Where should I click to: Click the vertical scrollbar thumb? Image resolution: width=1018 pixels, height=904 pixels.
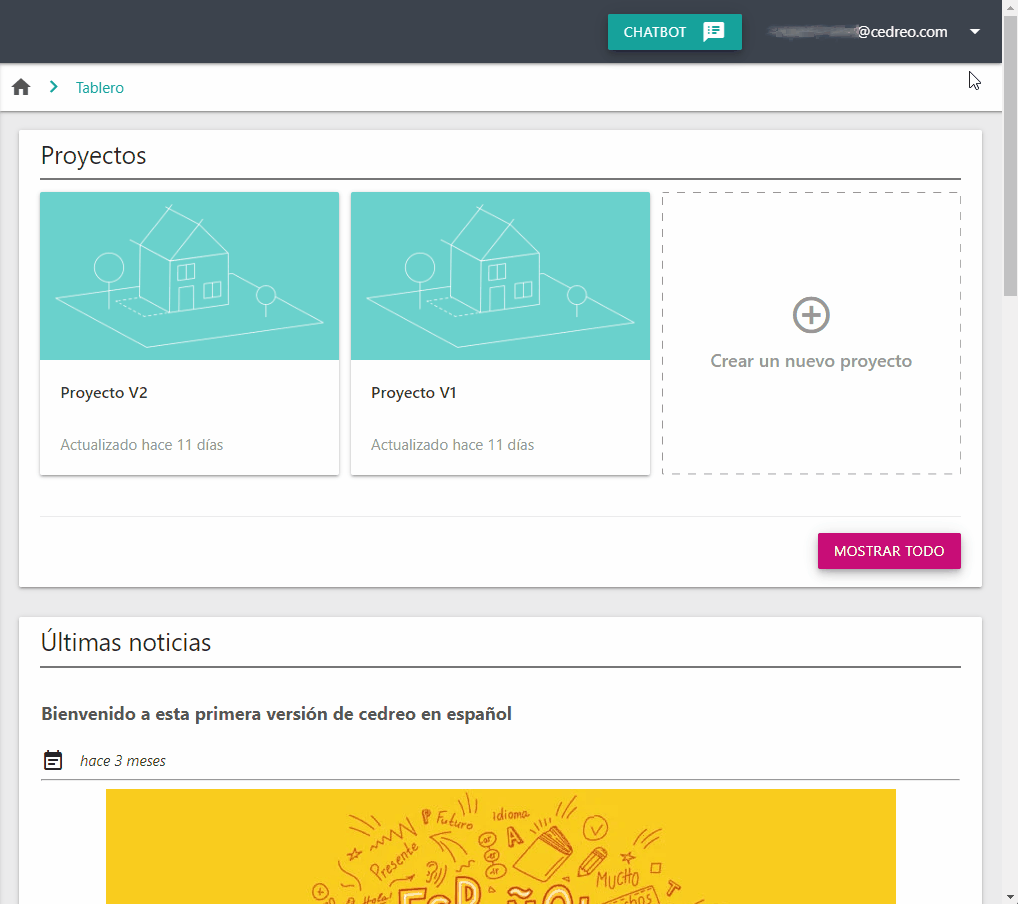click(1010, 156)
